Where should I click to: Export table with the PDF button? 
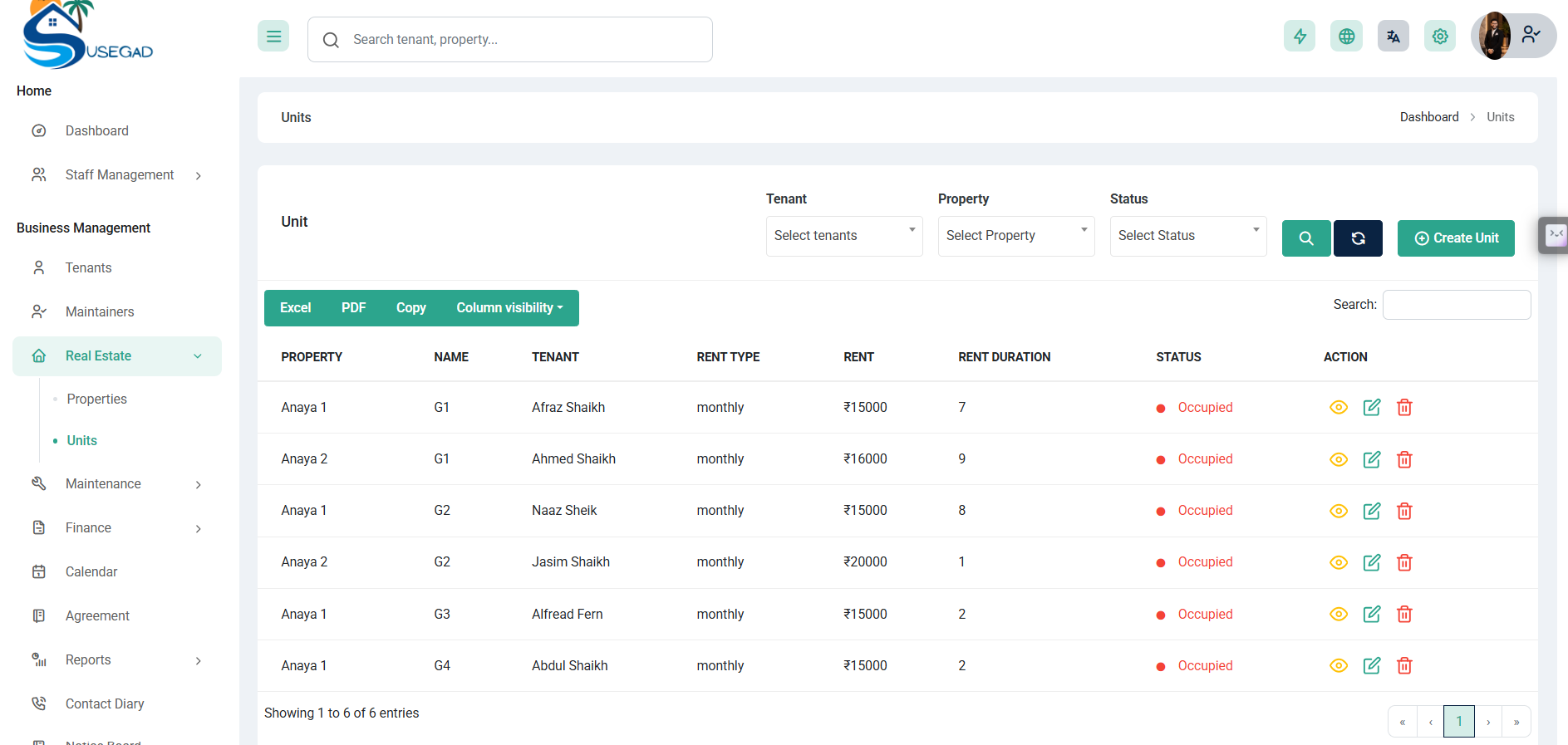354,308
